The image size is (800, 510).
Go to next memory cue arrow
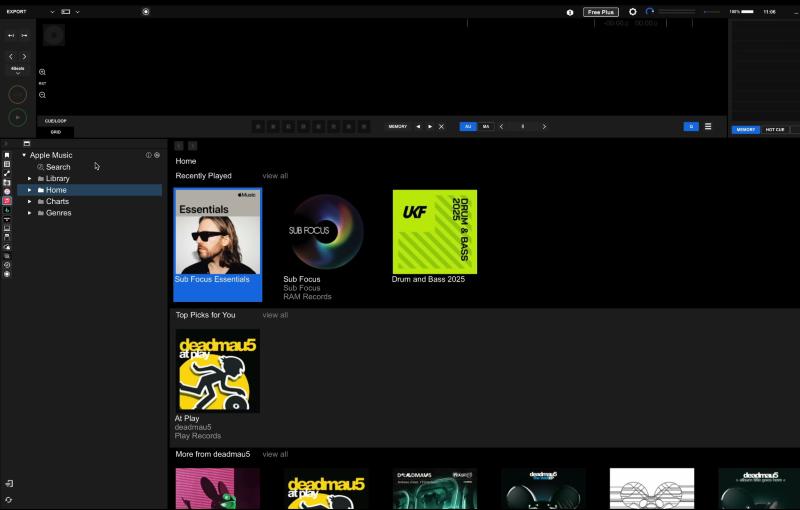click(430, 126)
